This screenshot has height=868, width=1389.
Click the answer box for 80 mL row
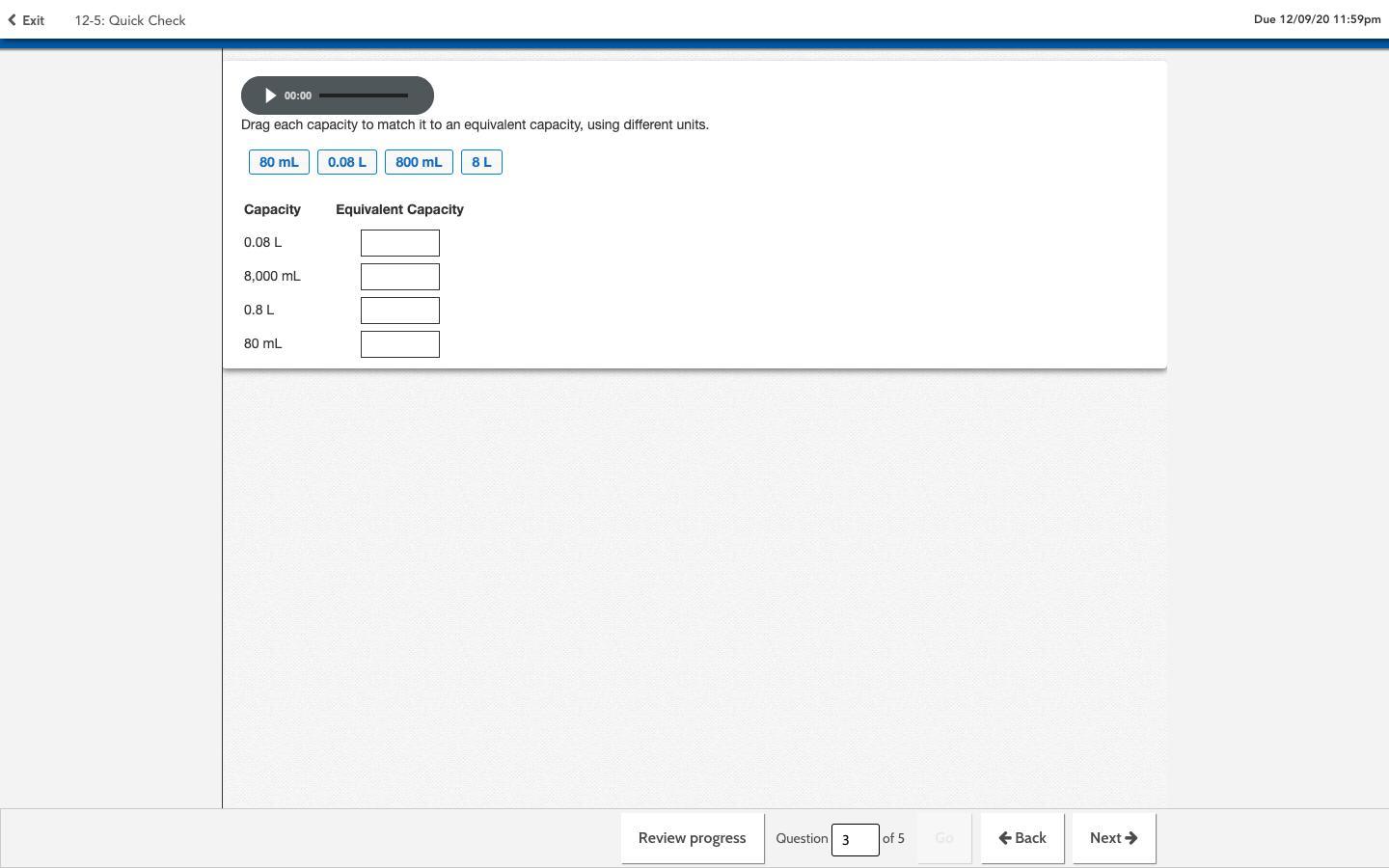click(x=400, y=344)
